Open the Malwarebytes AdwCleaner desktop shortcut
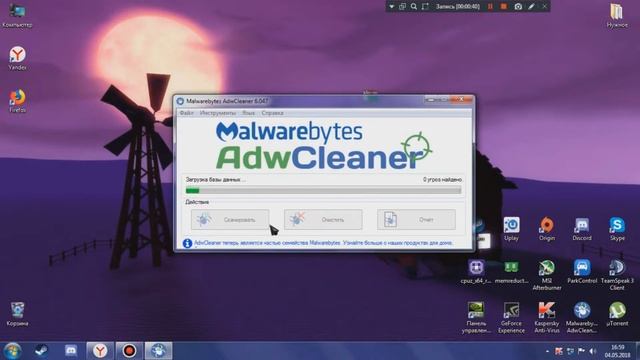Viewport: 640px width, 360px height. [x=582, y=318]
